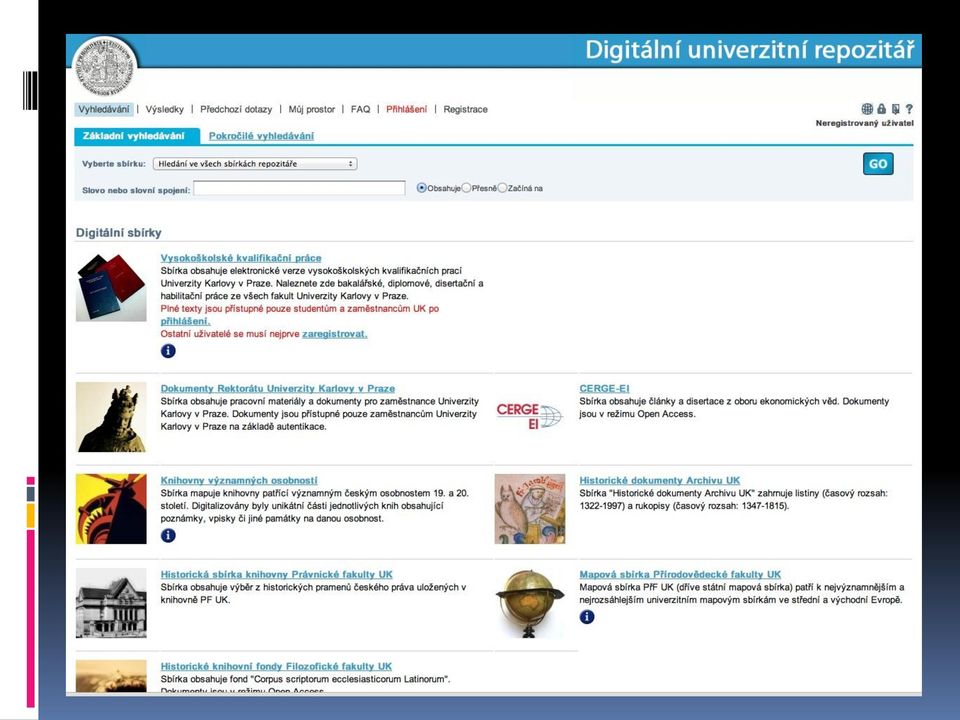This screenshot has width=960, height=720.
Task: Follow the zaregistrovat link
Action: [x=335, y=334]
